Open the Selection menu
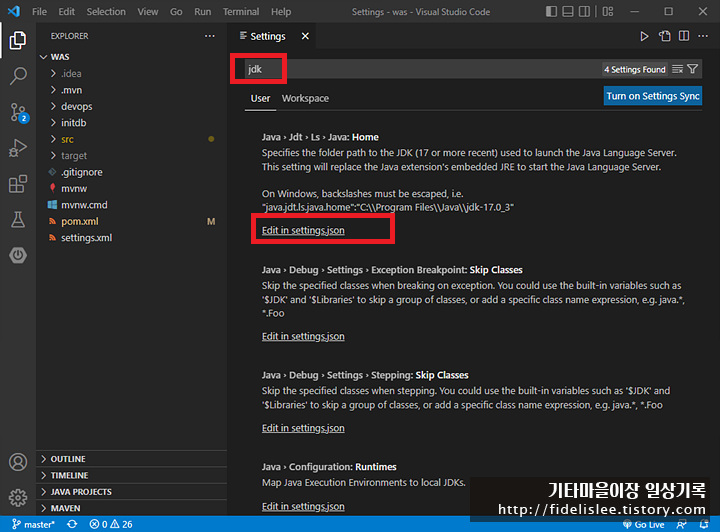720x532 pixels. [106, 11]
